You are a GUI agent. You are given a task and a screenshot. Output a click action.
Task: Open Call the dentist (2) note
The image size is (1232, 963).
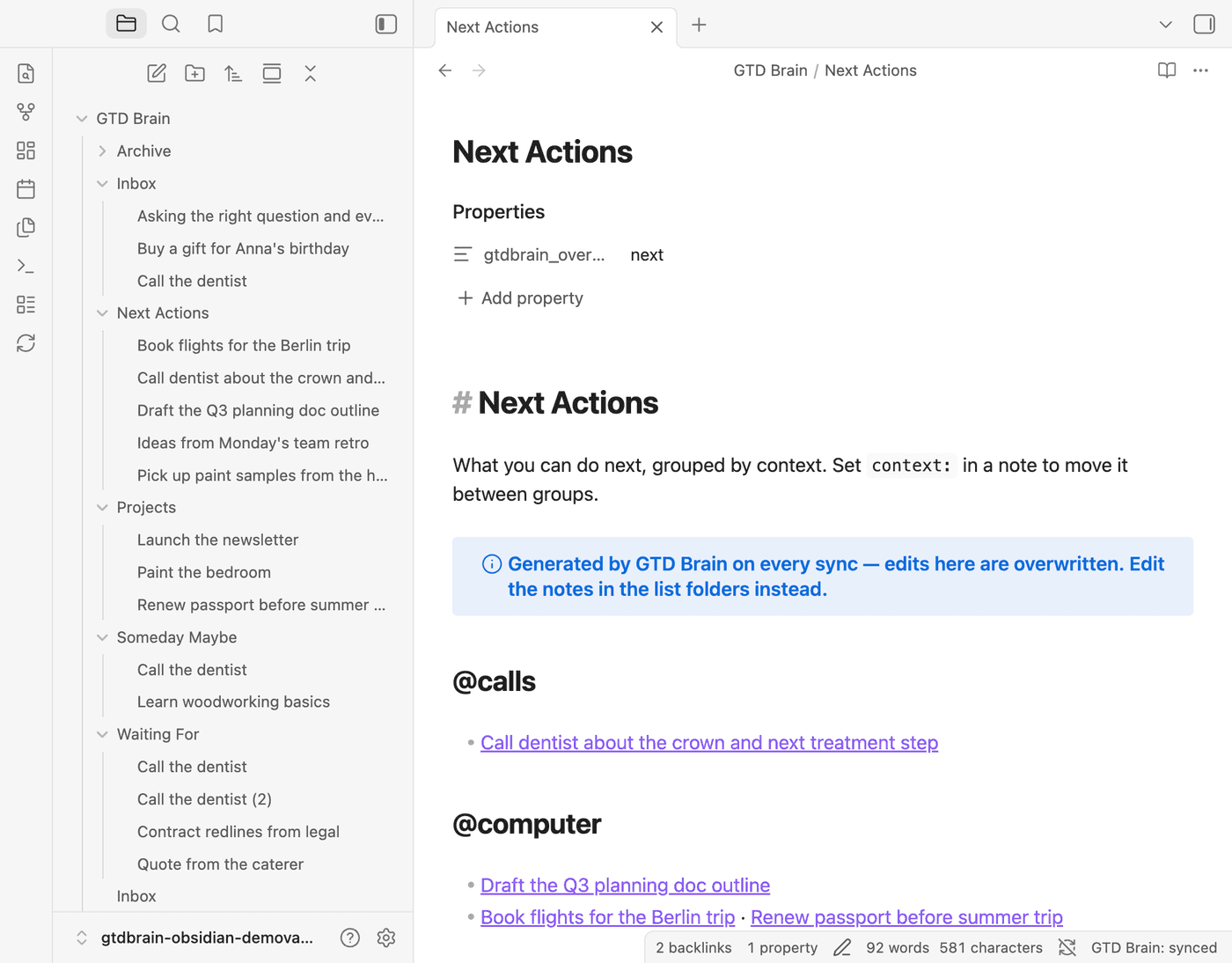point(204,799)
